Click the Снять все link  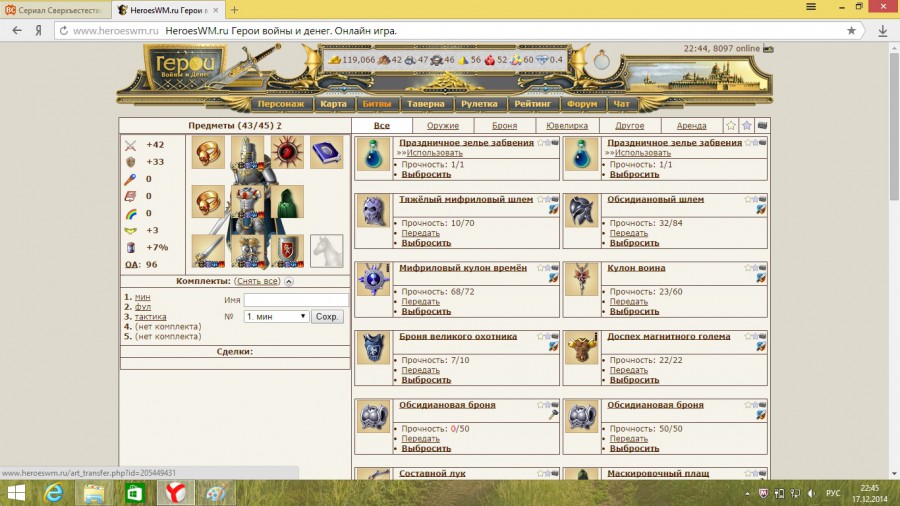pos(257,281)
